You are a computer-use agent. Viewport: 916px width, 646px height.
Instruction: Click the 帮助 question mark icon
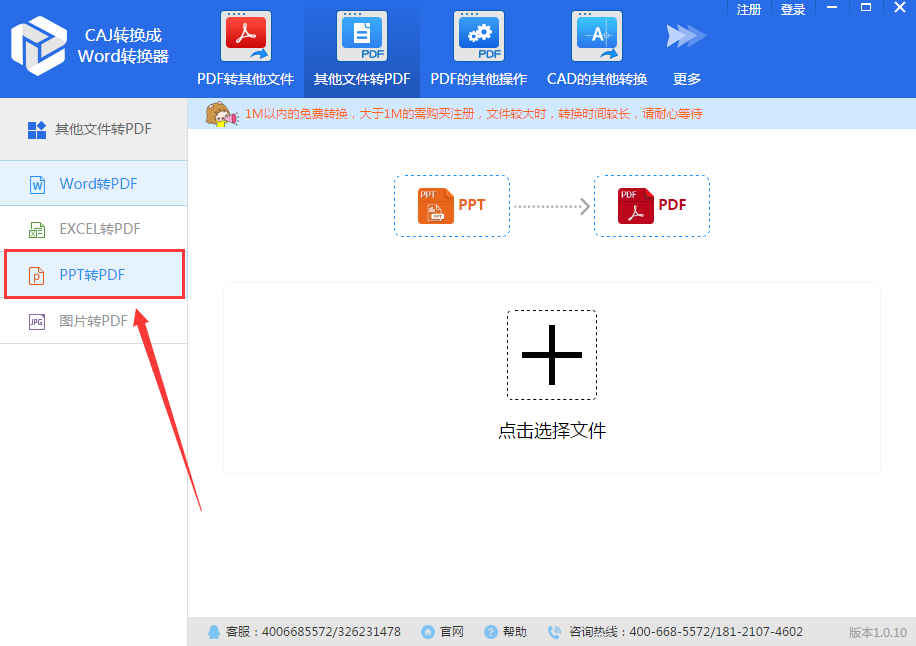point(491,632)
